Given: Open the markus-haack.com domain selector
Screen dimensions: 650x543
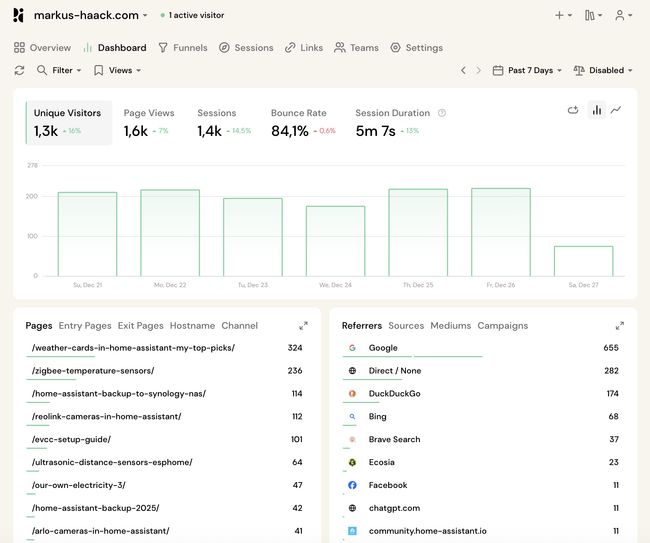Looking at the screenshot, I should 90,15.
